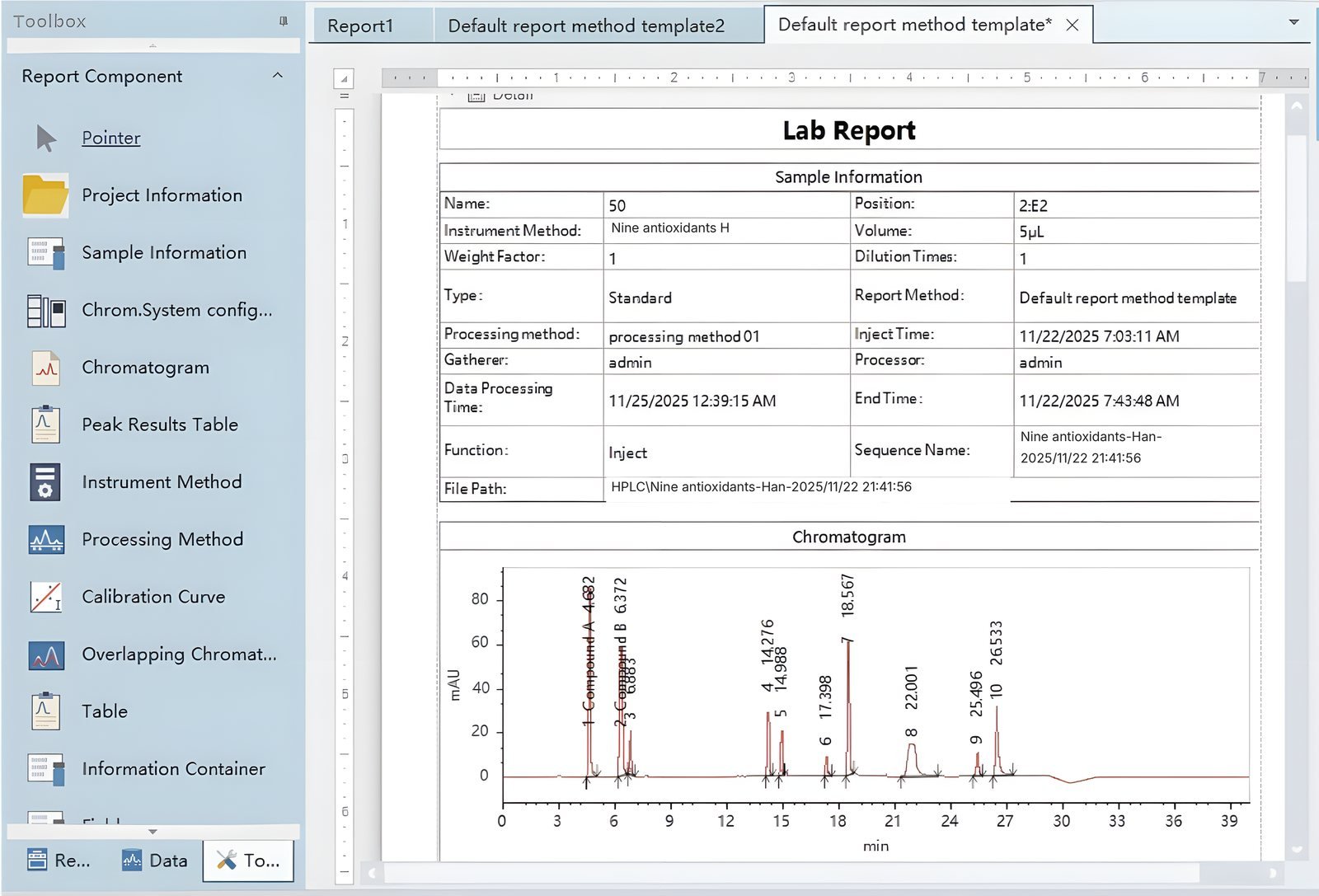Click the Type value 'Standard'

click(x=641, y=298)
